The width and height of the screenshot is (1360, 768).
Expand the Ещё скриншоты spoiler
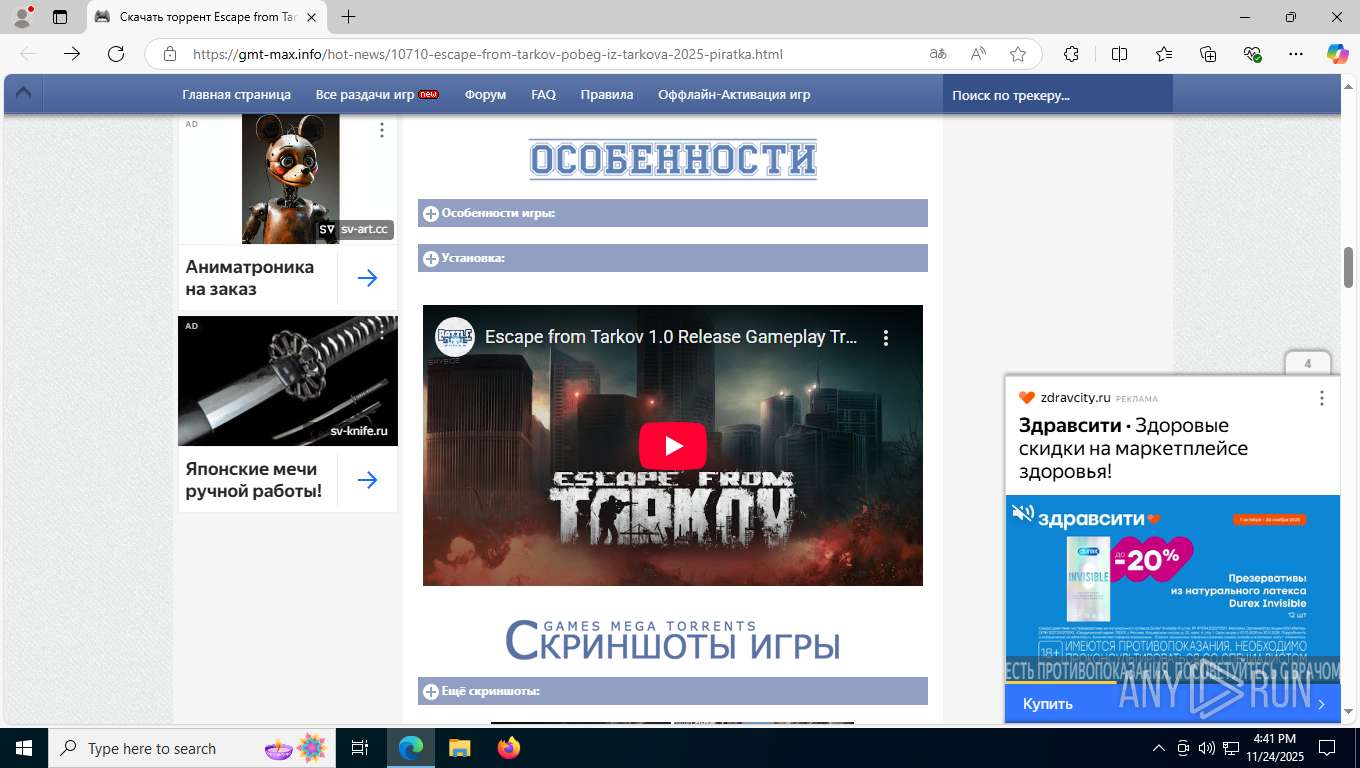click(x=673, y=691)
